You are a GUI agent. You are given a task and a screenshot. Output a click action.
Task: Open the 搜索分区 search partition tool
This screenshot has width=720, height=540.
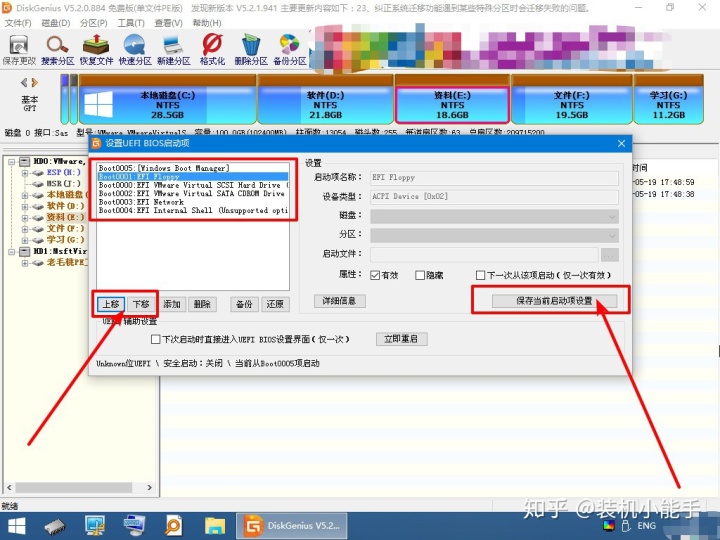(57, 50)
